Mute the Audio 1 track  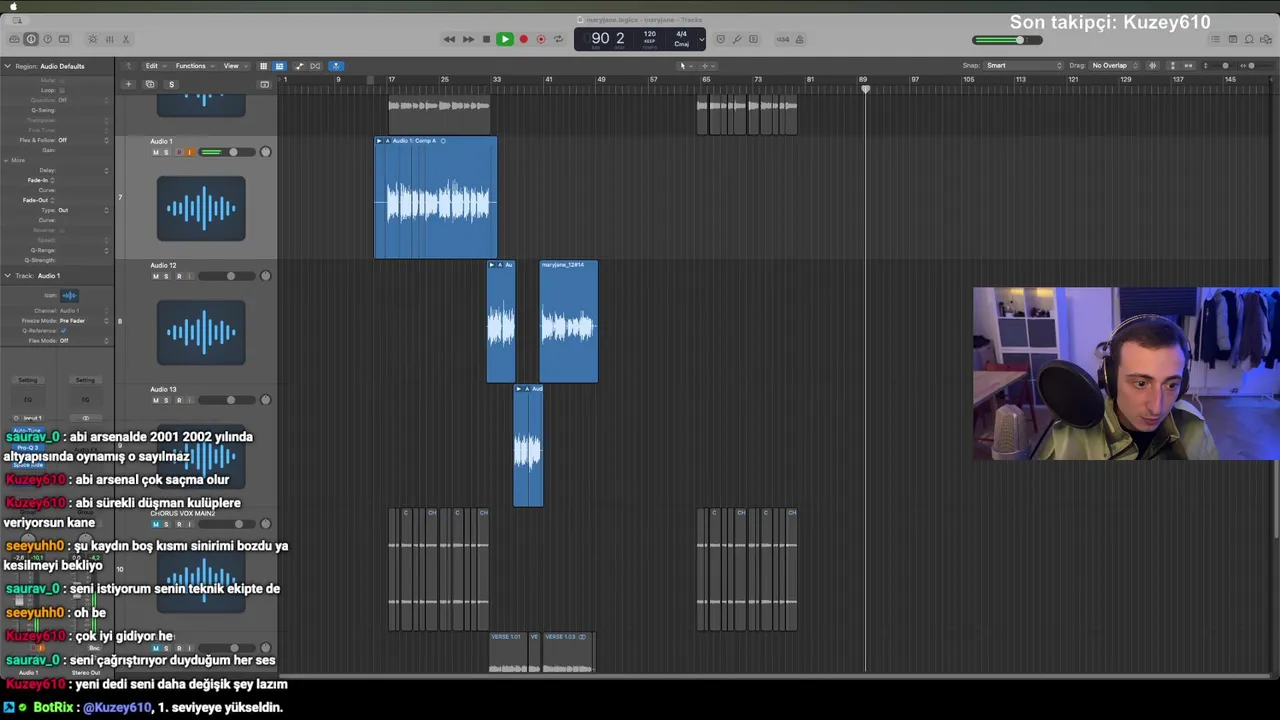pos(156,152)
